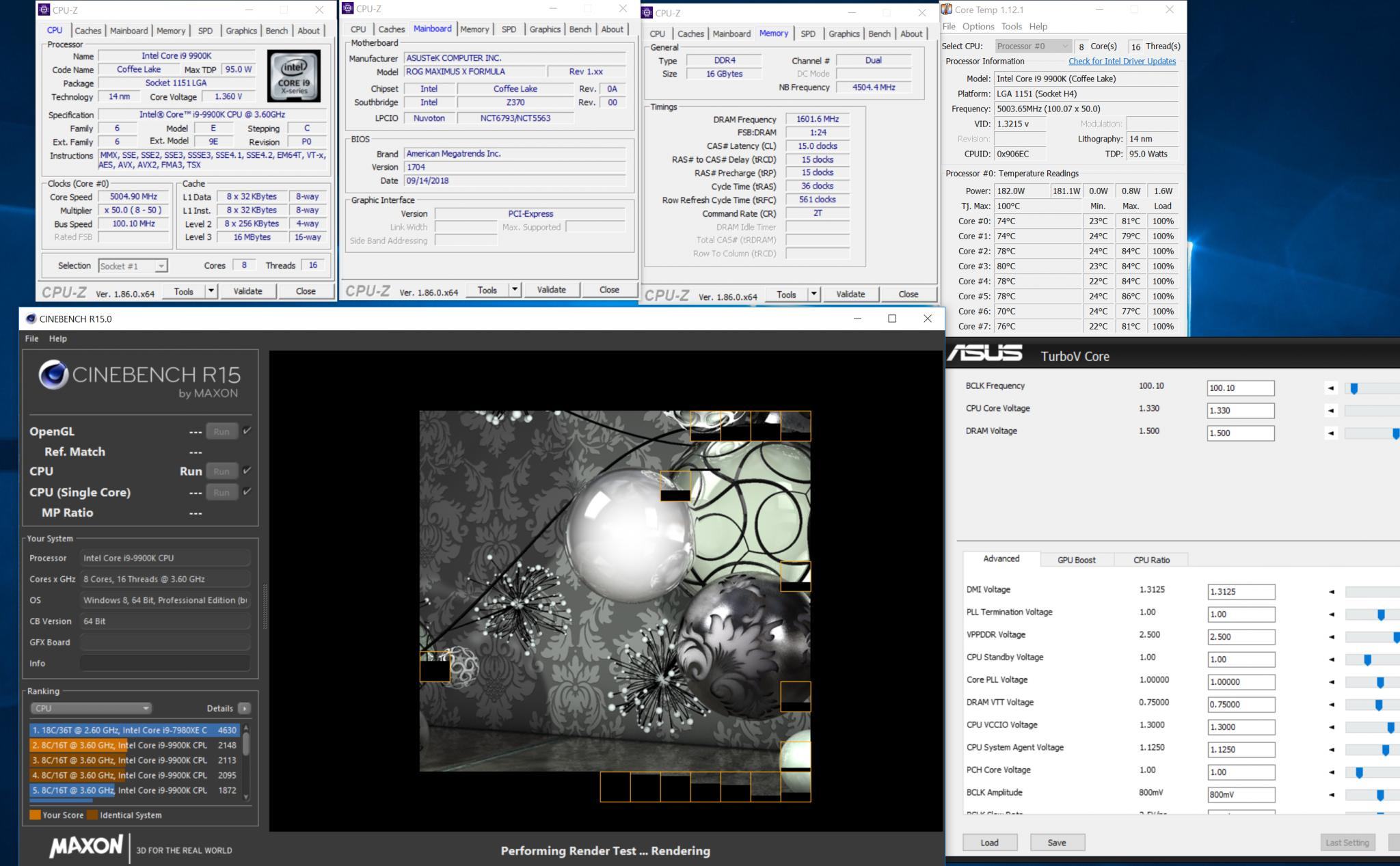Click Validate in the first CPU-Z window
Image resolution: width=1400 pixels, height=866 pixels.
point(247,291)
